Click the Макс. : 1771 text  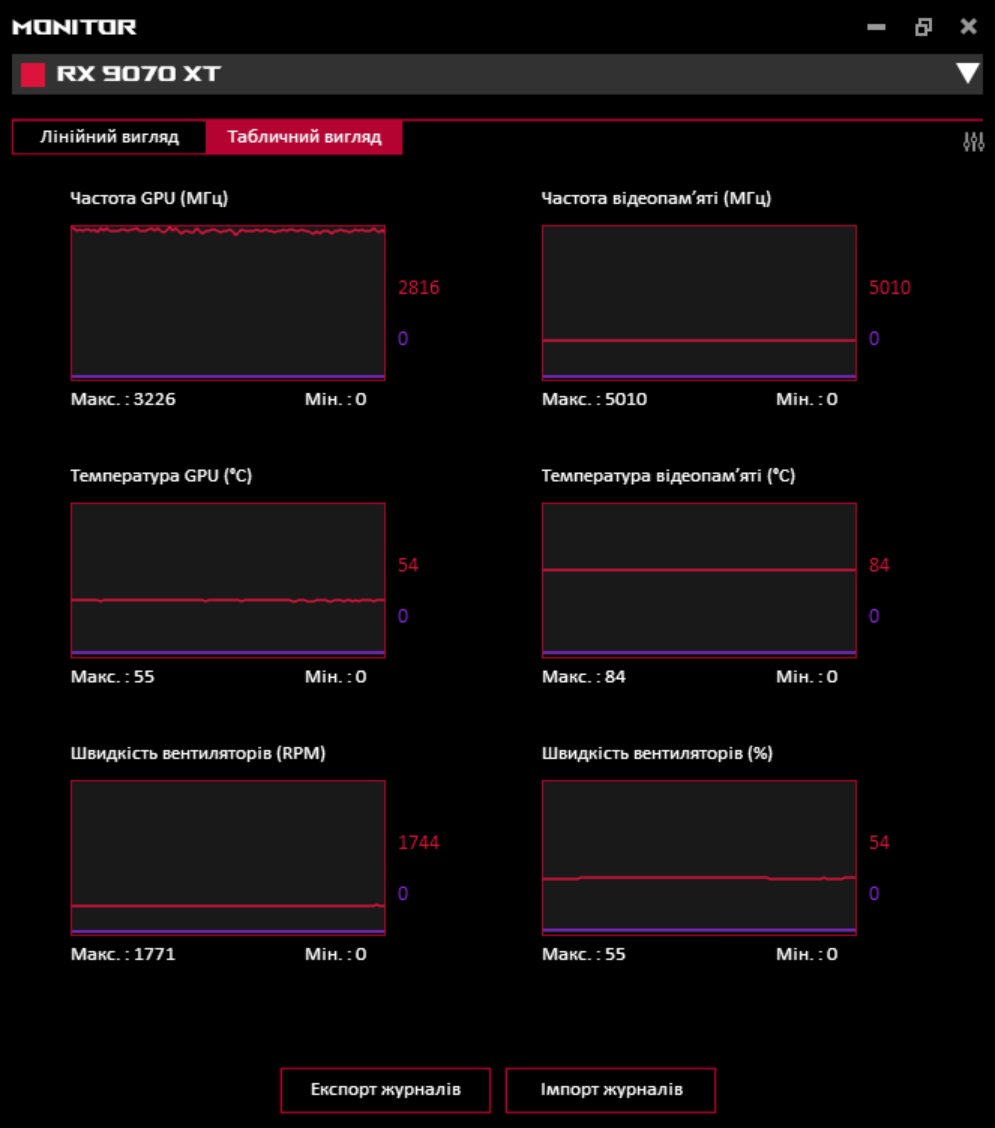click(123, 955)
